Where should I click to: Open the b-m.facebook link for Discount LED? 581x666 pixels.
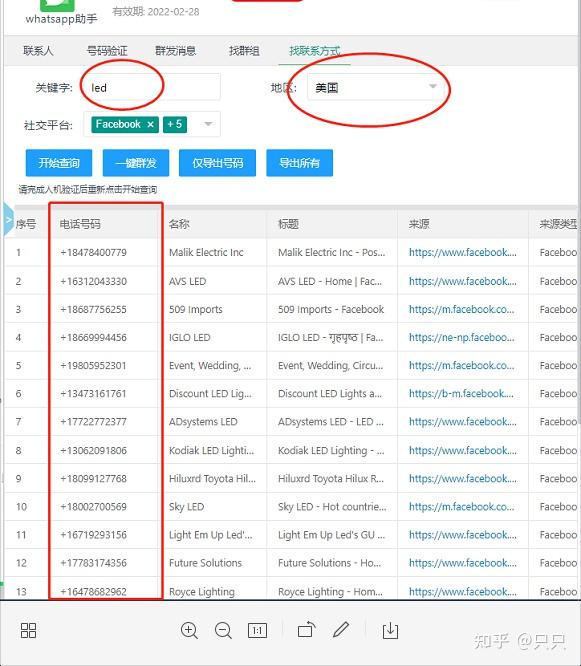[461, 393]
